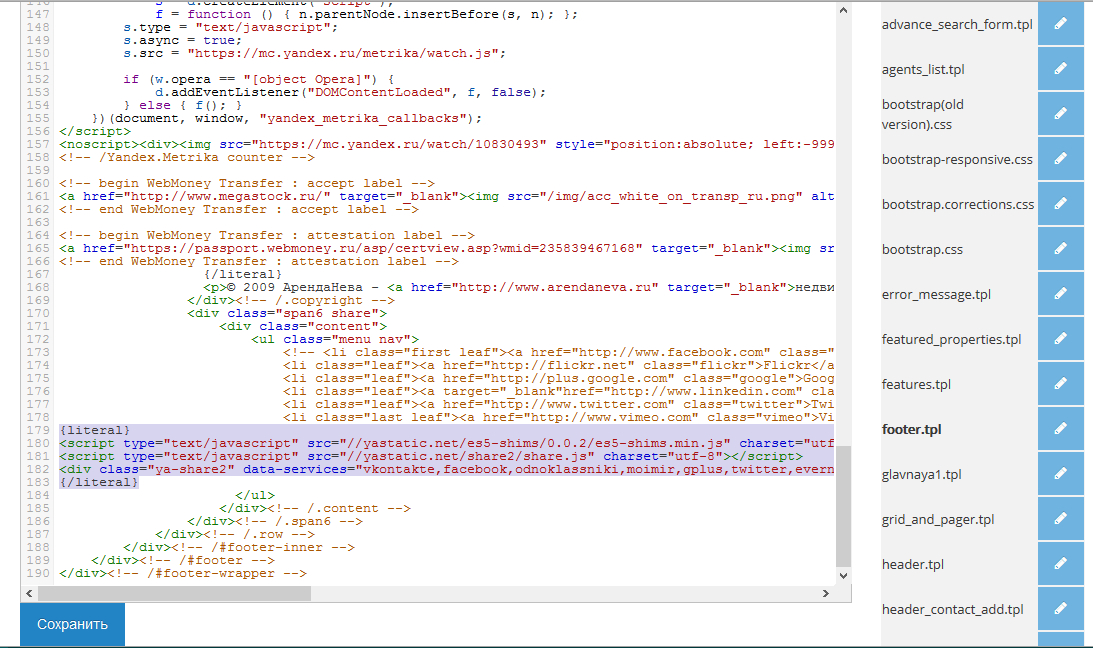The width and height of the screenshot is (1093, 648).
Task: Edit header_contact_add.tpl via pencil icon
Action: [x=1060, y=609]
